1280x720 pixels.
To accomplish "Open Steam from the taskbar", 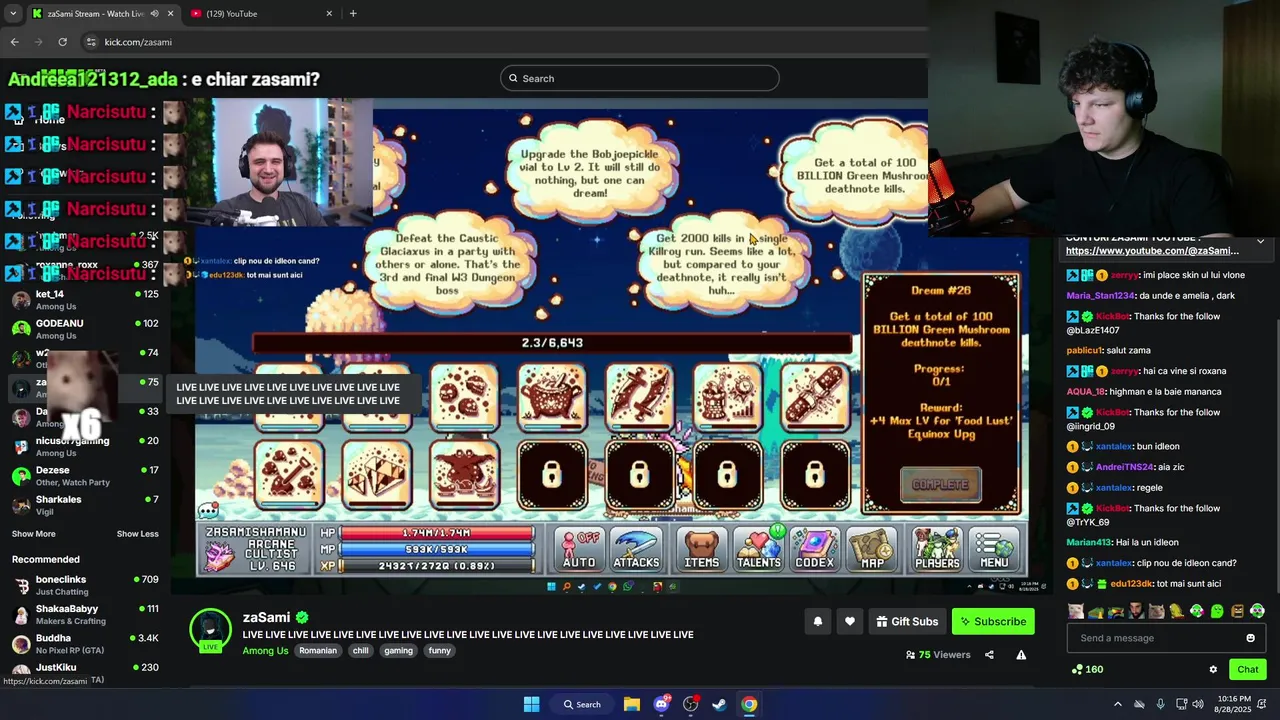I will (719, 704).
